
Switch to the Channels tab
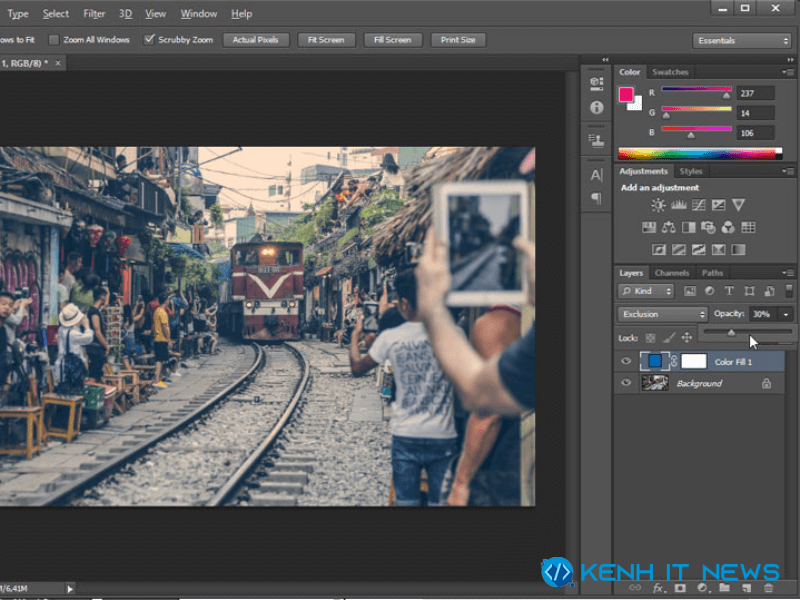[x=671, y=273]
